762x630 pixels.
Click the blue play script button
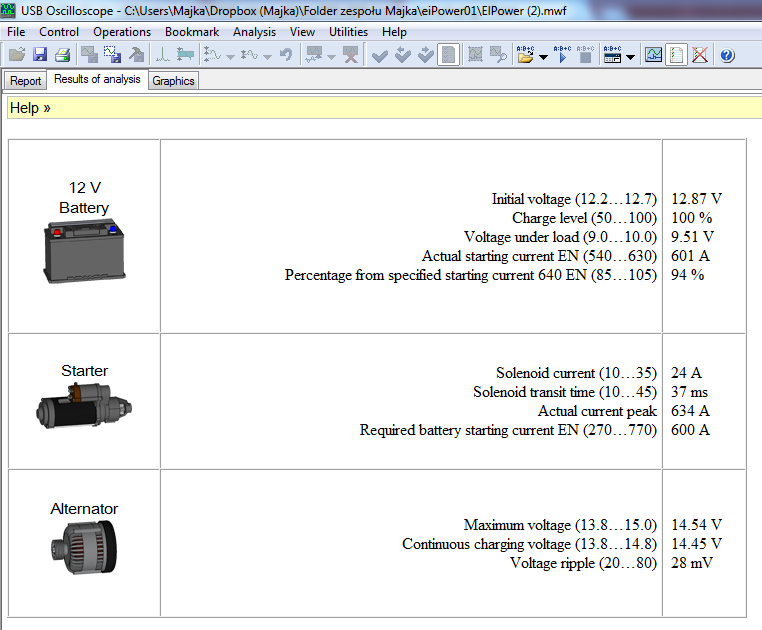[561, 56]
